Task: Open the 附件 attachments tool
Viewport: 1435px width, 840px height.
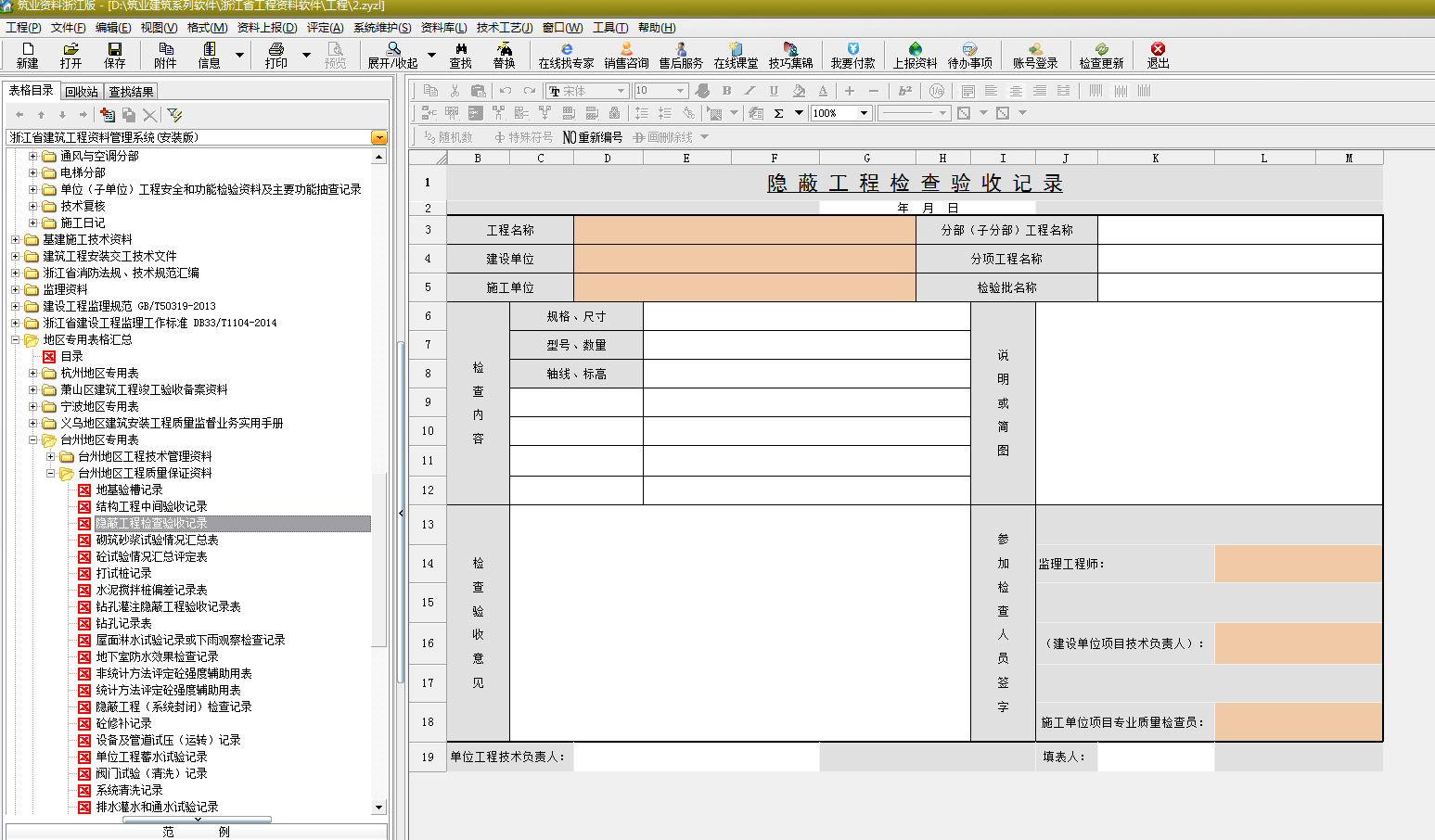Action: pyautogui.click(x=166, y=55)
